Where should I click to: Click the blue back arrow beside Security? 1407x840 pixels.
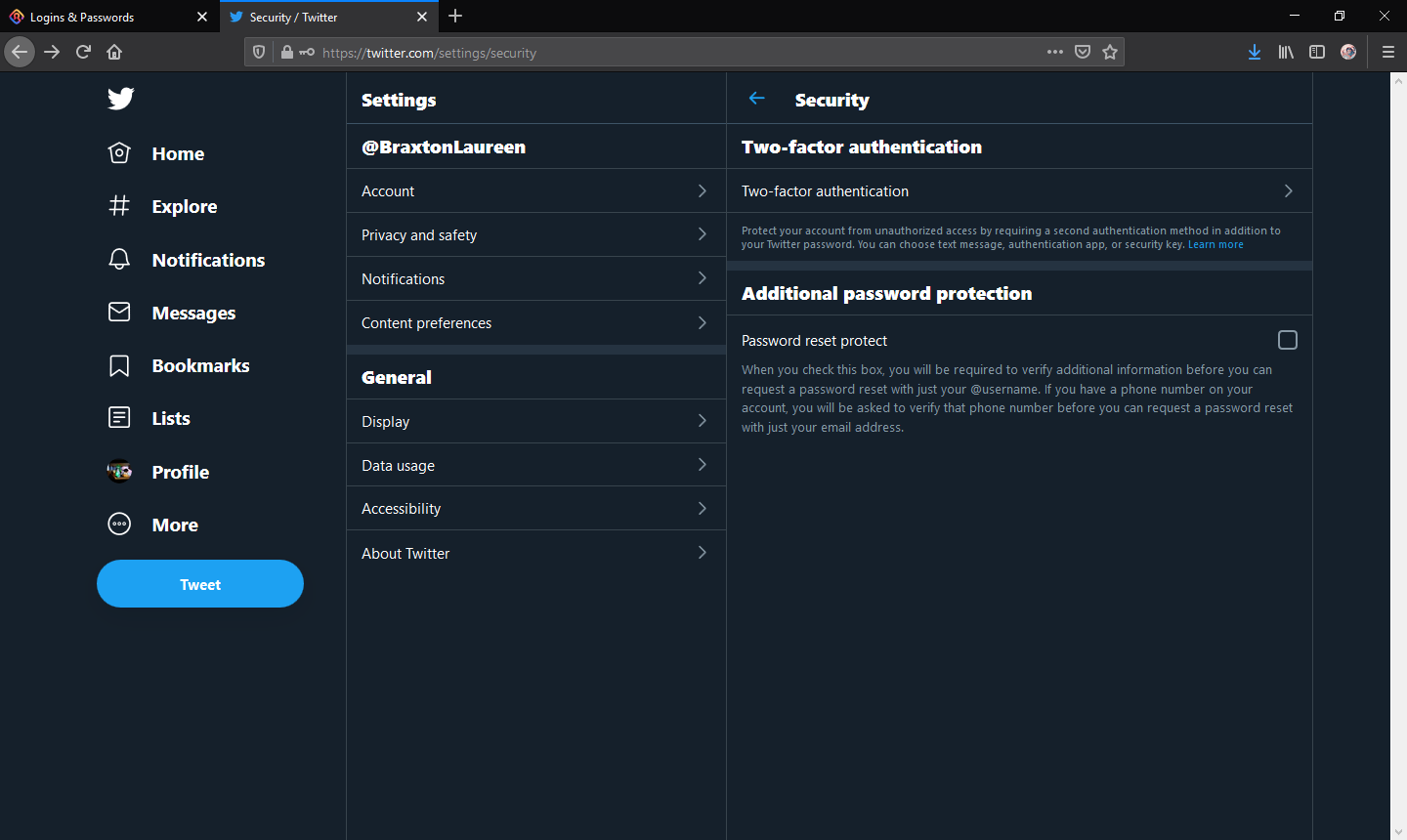pyautogui.click(x=756, y=99)
